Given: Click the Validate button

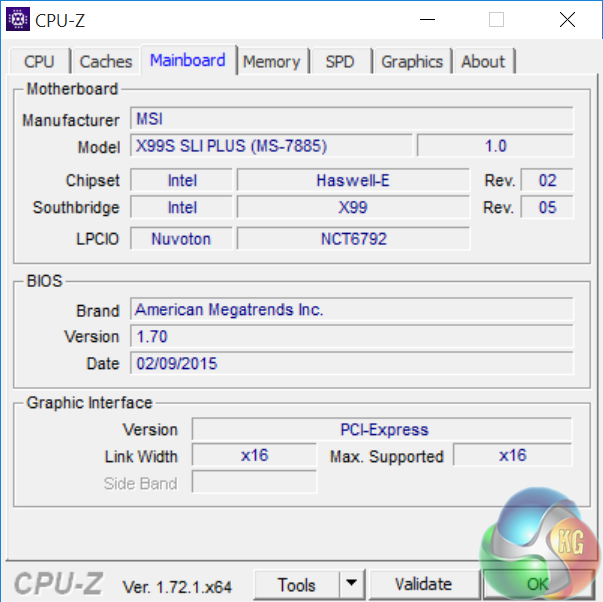Looking at the screenshot, I should (x=423, y=585).
